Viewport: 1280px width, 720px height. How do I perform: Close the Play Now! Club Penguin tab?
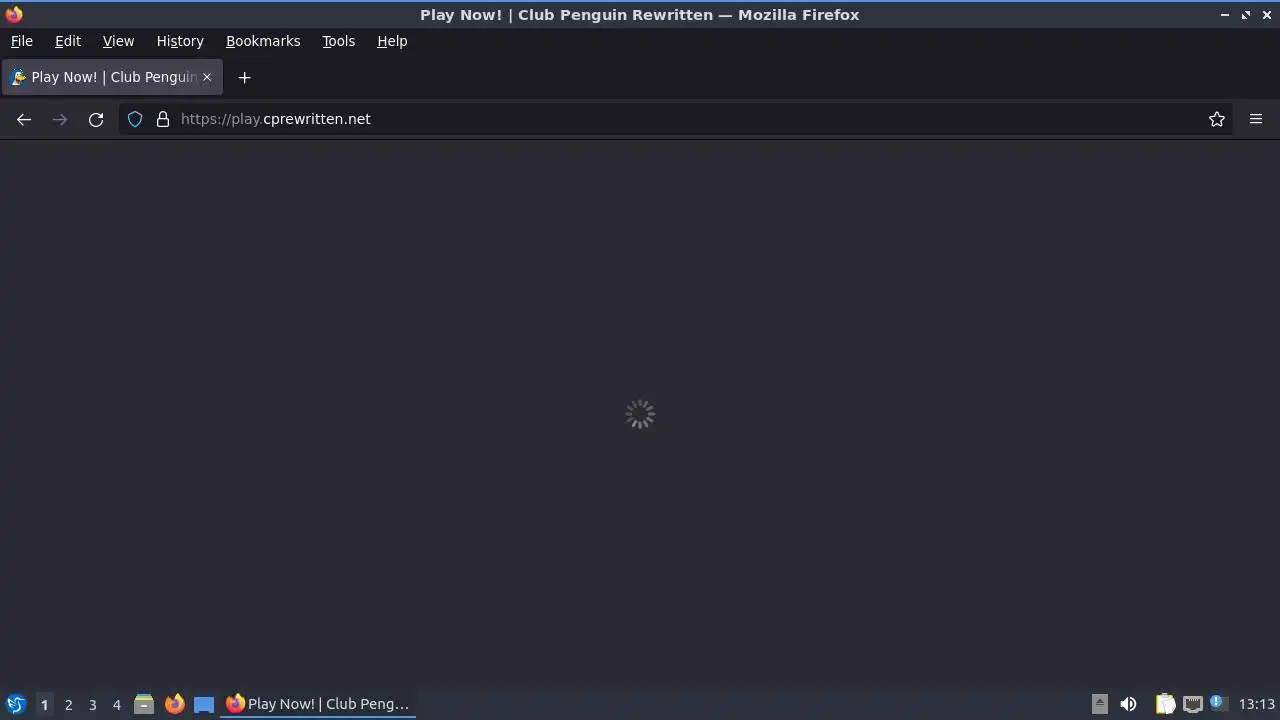click(207, 77)
